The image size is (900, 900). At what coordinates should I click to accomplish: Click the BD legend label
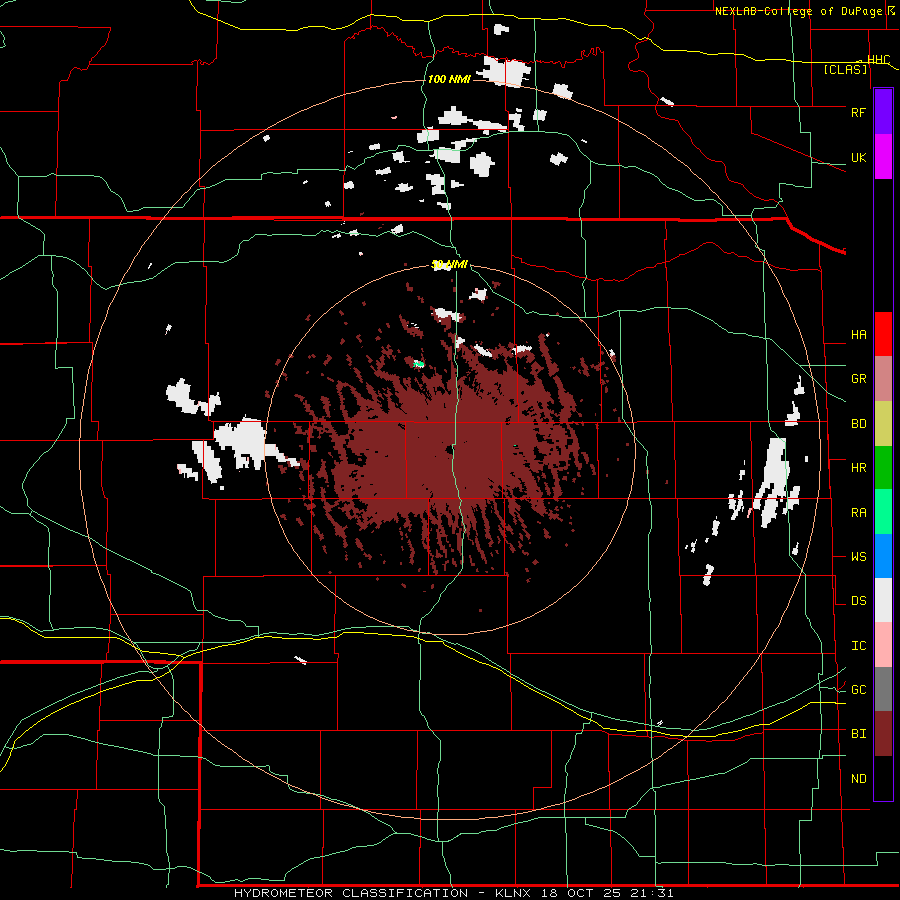coord(859,424)
